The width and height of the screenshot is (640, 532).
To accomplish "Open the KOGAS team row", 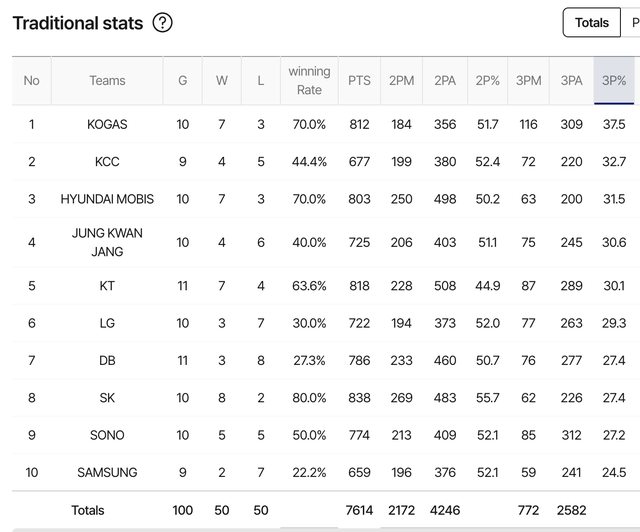I will coord(107,125).
